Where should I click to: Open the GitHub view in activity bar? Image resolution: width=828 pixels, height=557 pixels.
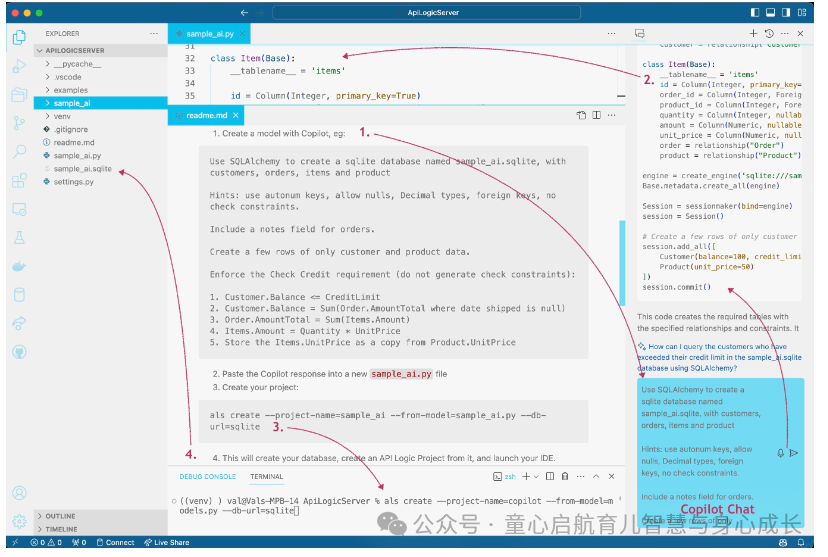(x=20, y=352)
